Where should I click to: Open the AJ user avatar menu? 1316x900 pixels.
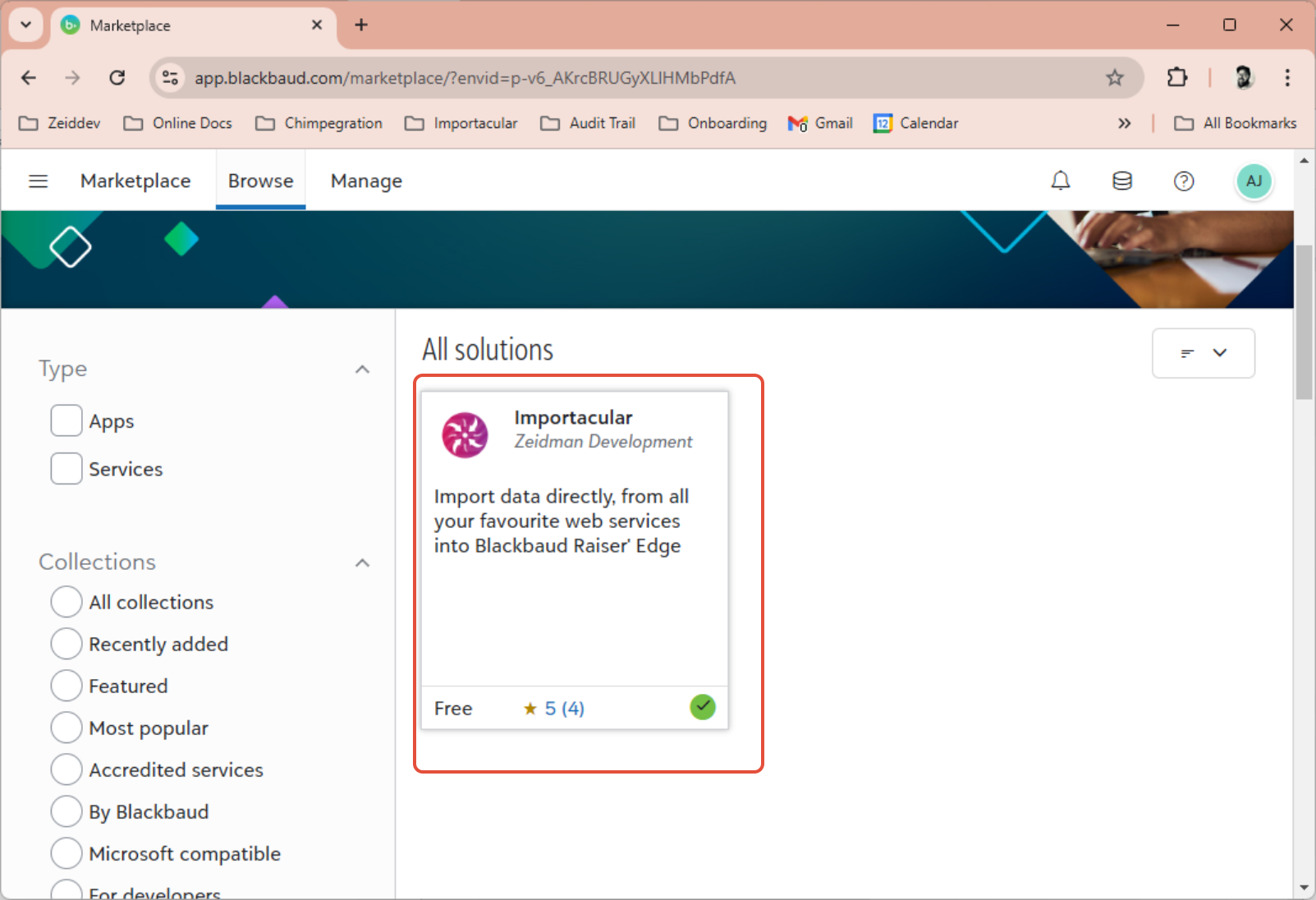(1254, 181)
